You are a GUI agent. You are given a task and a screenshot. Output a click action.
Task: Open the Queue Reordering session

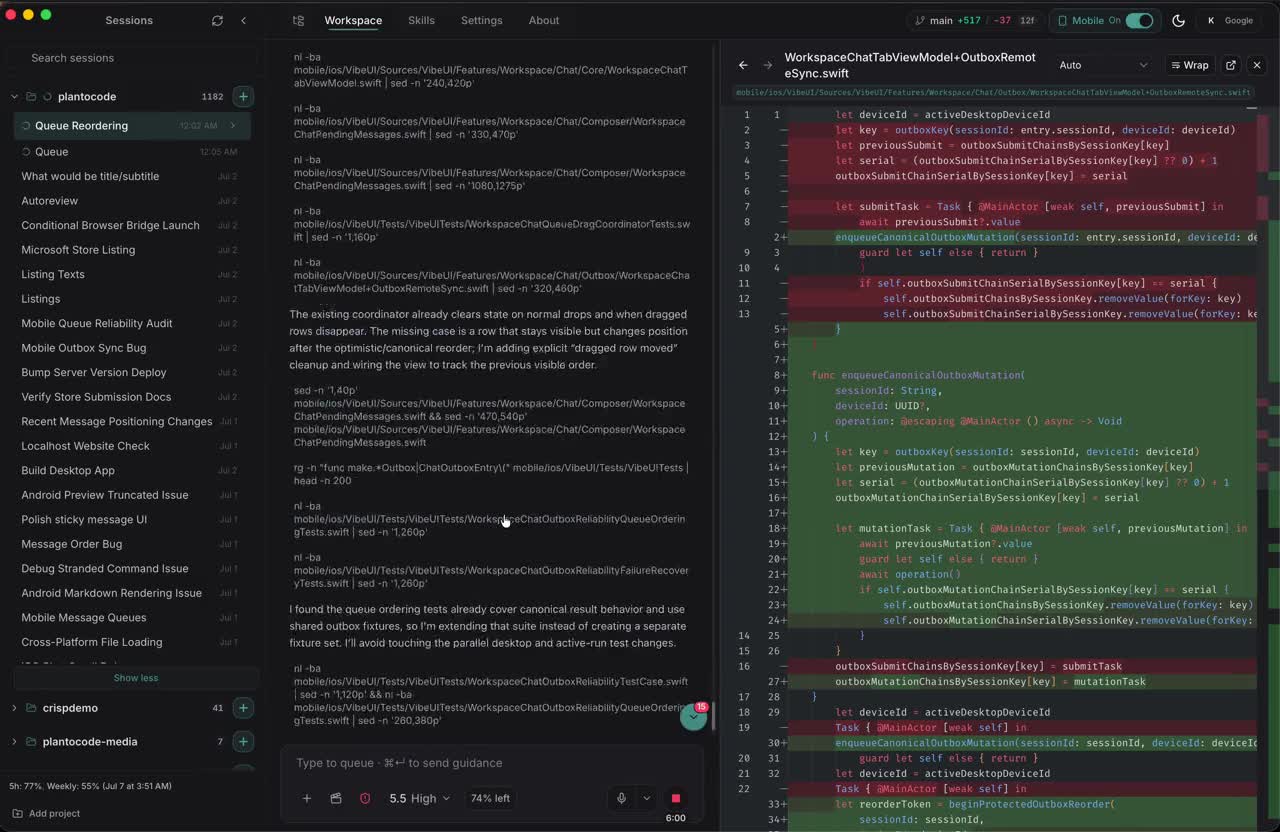click(131, 126)
